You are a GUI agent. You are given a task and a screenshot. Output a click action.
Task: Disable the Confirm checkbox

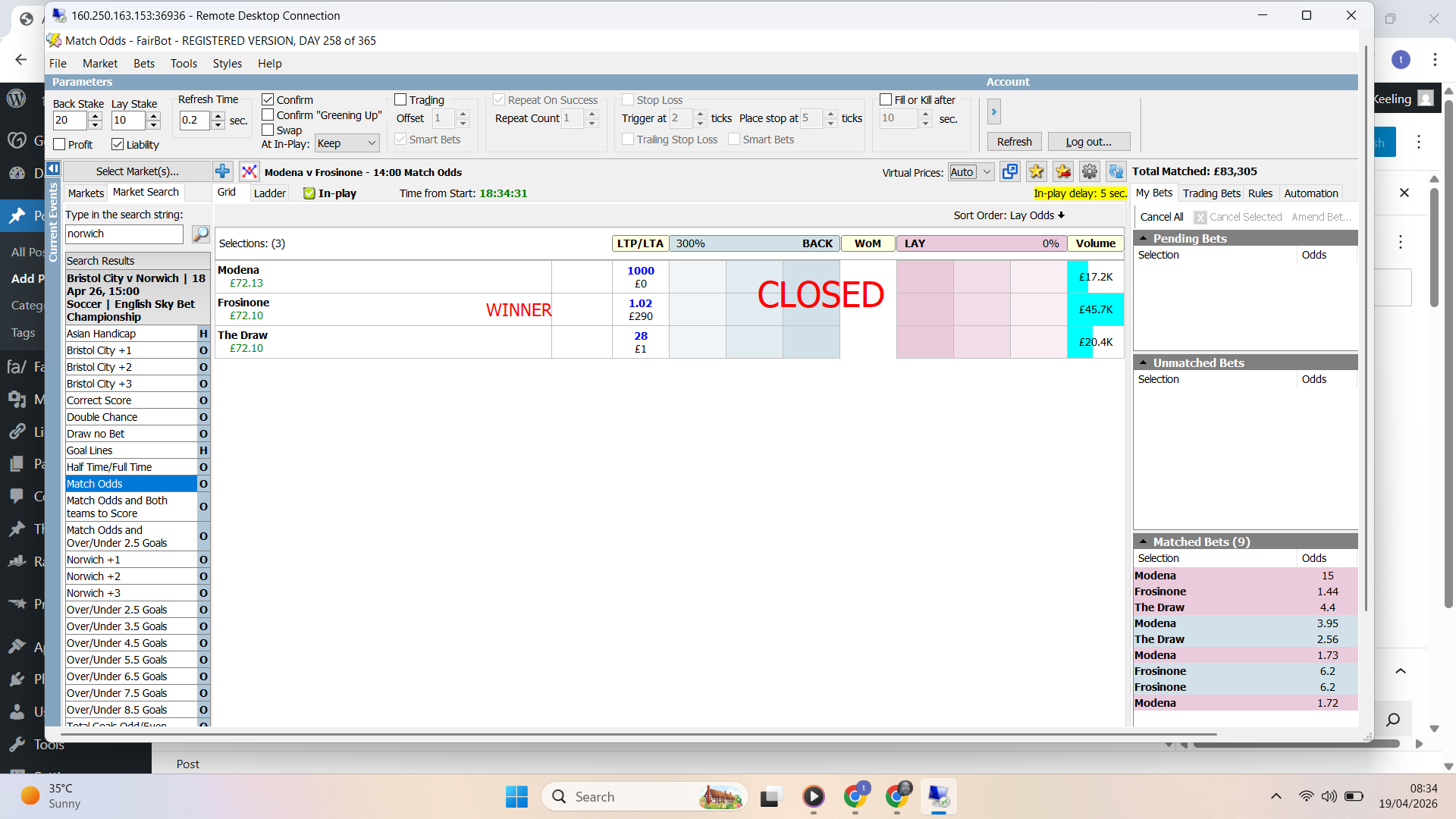tap(268, 99)
